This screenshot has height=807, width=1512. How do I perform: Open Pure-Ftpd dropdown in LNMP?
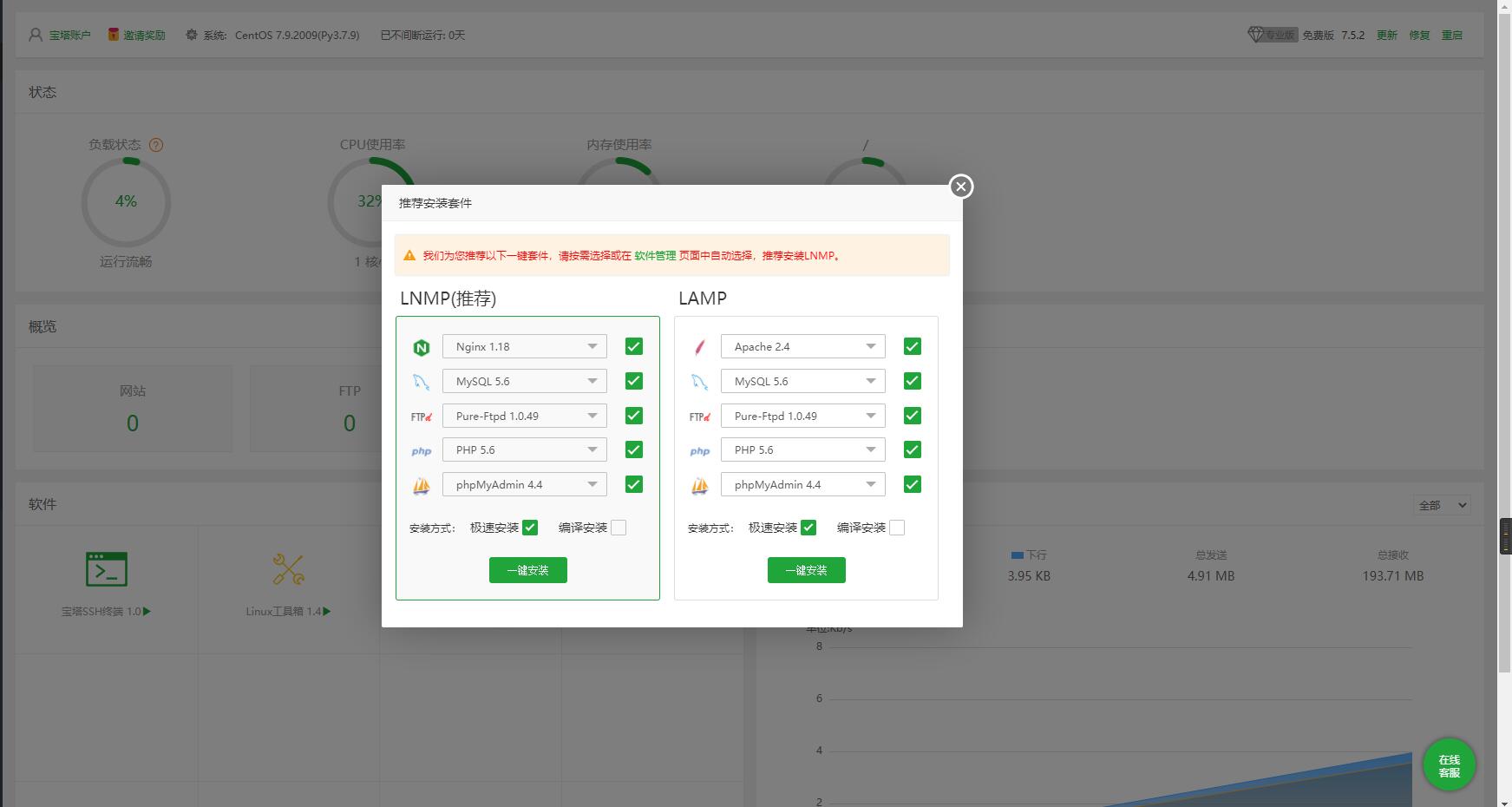525,416
